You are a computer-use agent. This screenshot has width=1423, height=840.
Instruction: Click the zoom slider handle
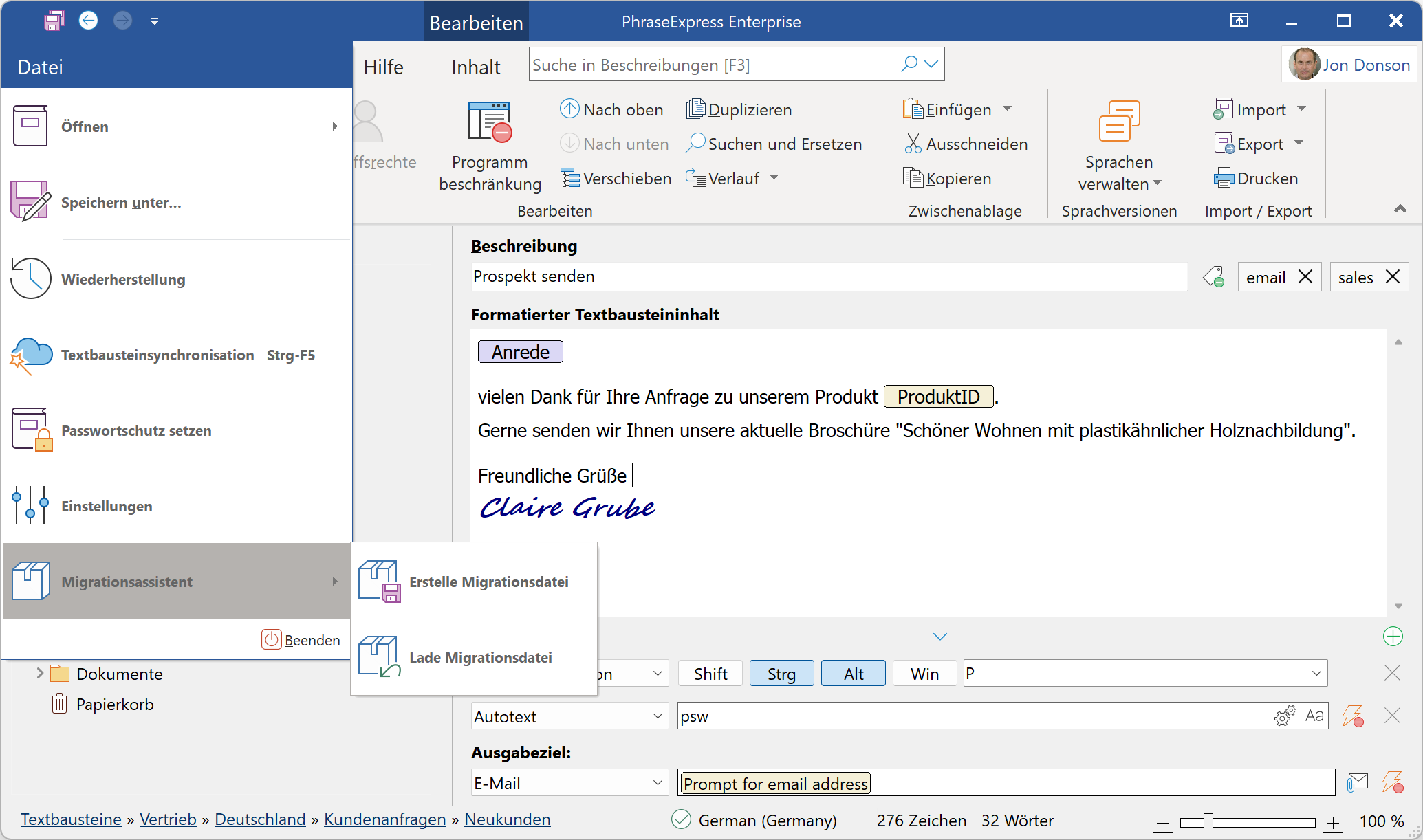(x=1208, y=822)
